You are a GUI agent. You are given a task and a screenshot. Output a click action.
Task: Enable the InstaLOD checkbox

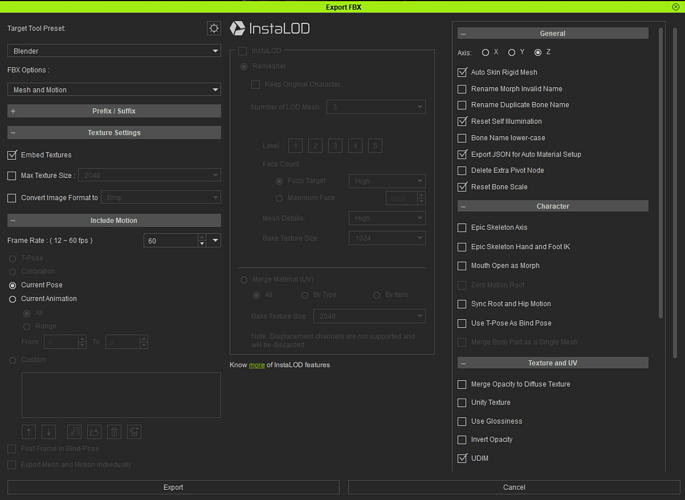pos(242,51)
